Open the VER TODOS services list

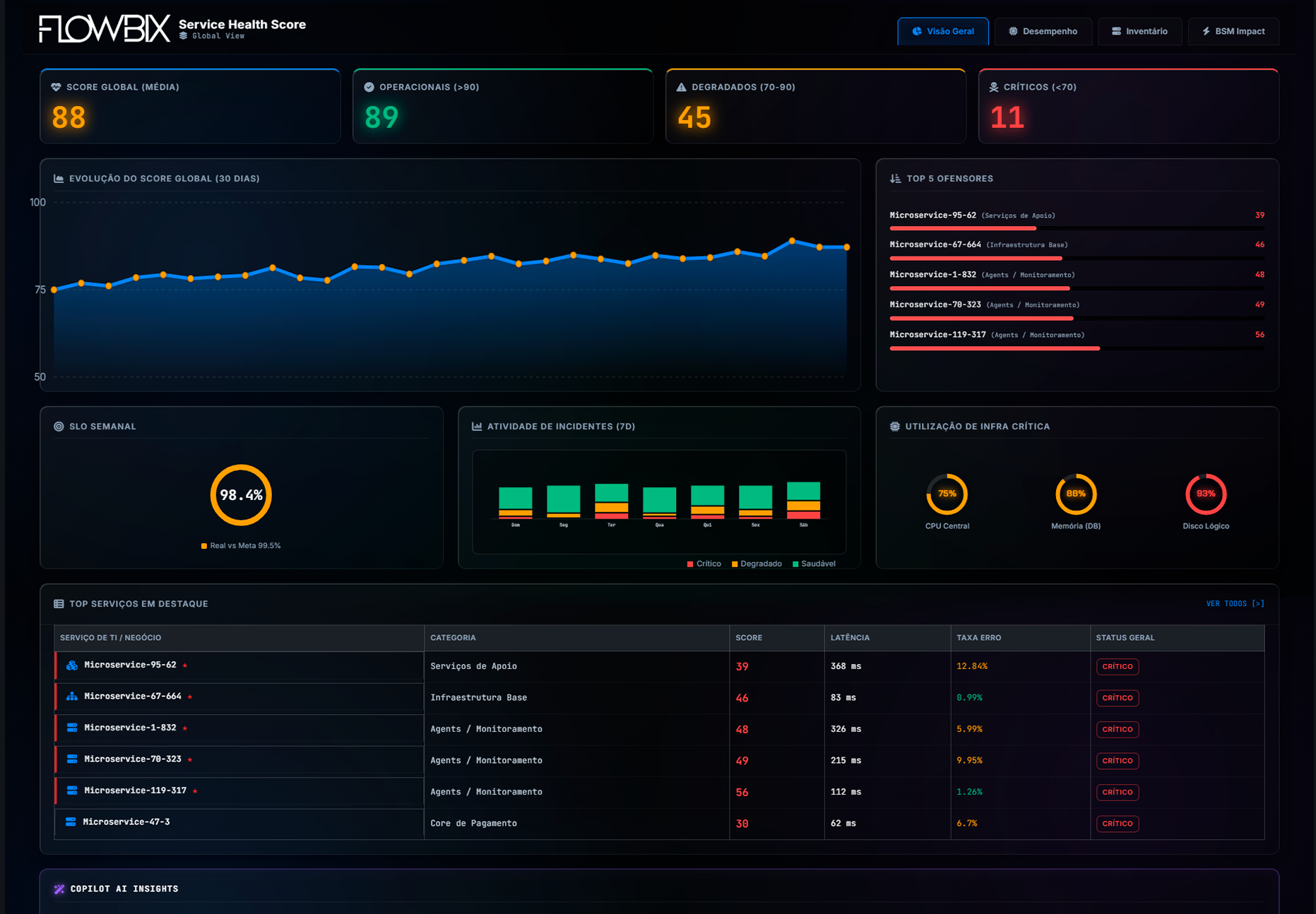(x=1235, y=603)
